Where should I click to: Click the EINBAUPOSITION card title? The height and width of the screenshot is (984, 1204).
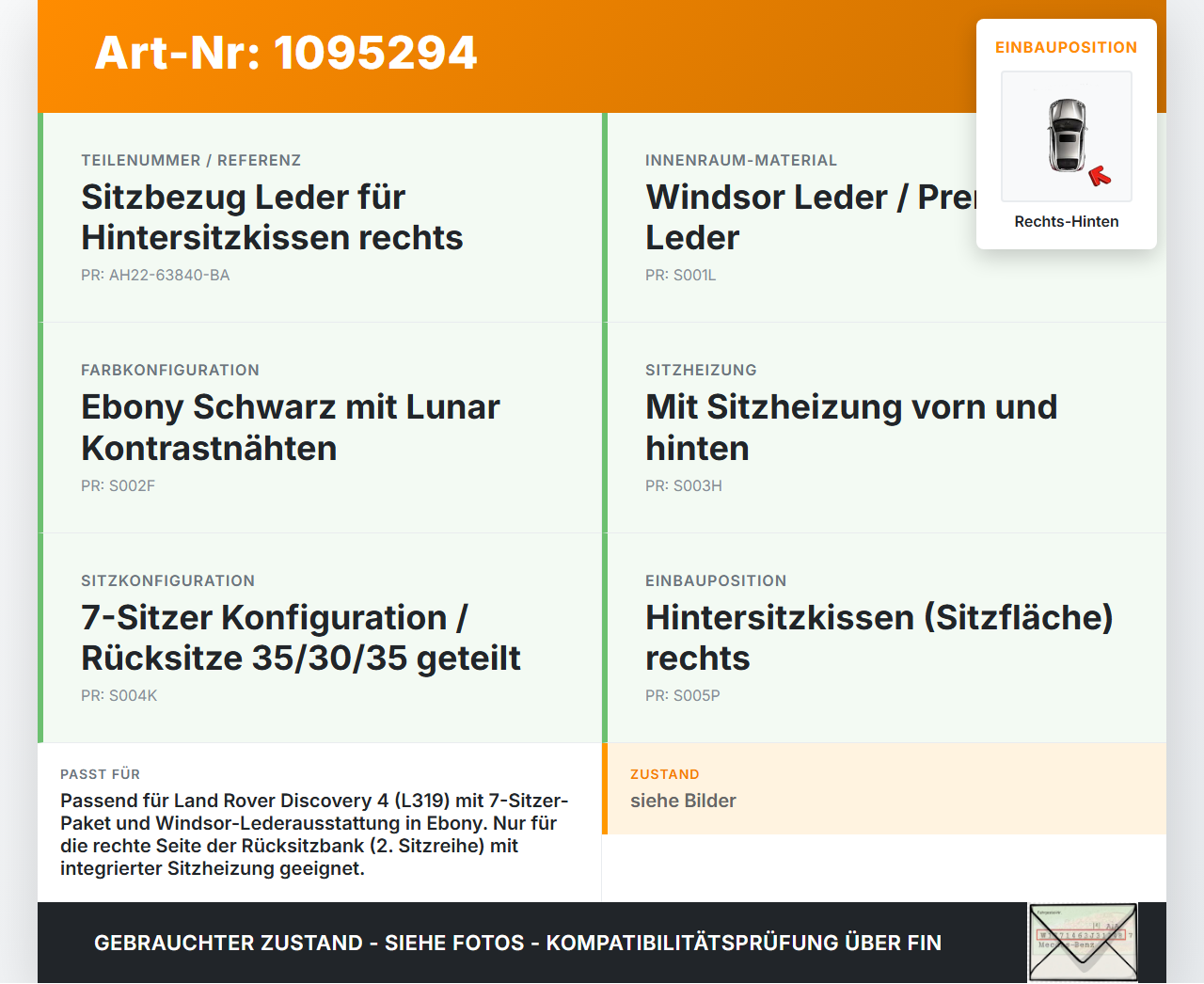click(1067, 47)
